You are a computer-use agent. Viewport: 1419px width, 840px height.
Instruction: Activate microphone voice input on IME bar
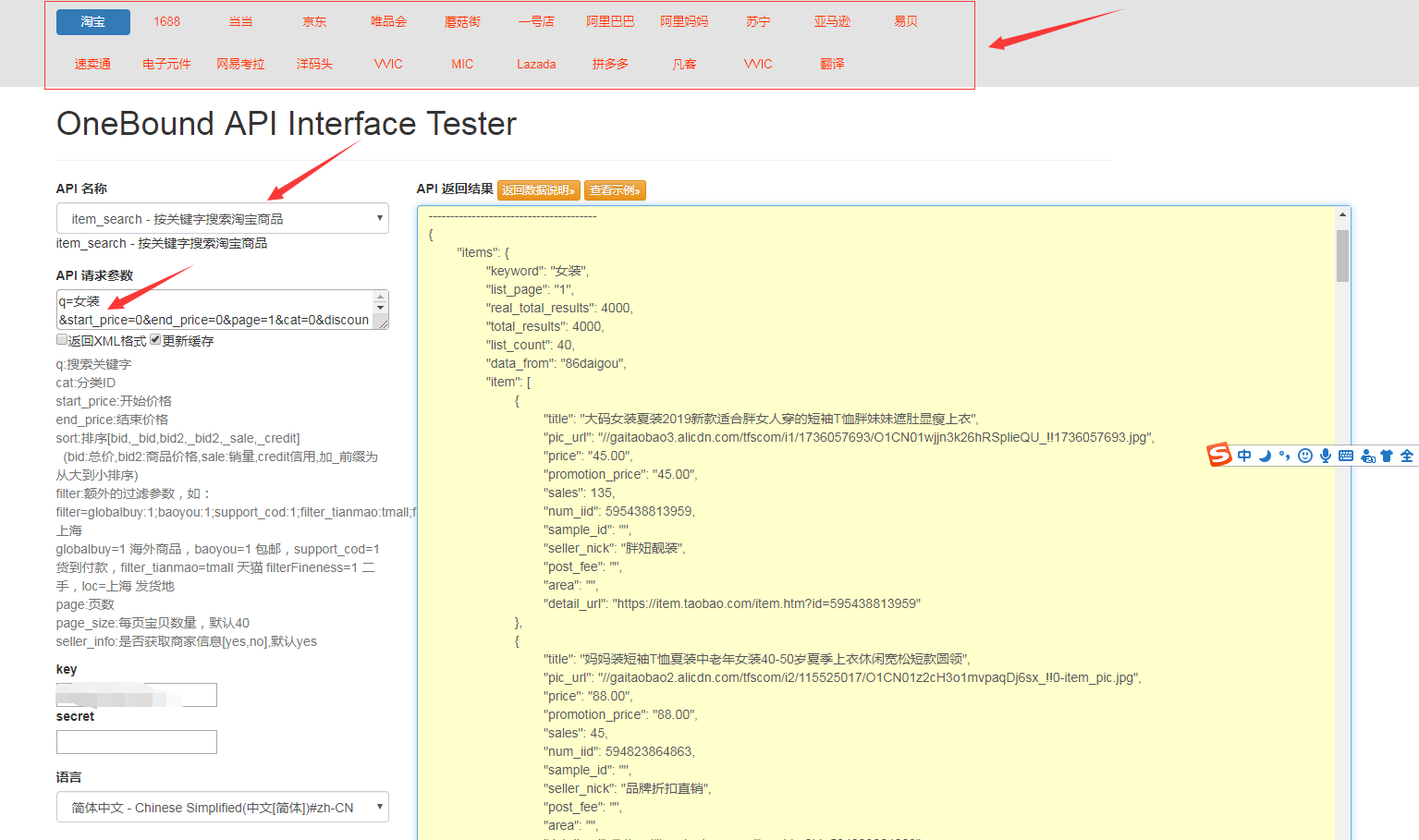pyautogui.click(x=1326, y=456)
